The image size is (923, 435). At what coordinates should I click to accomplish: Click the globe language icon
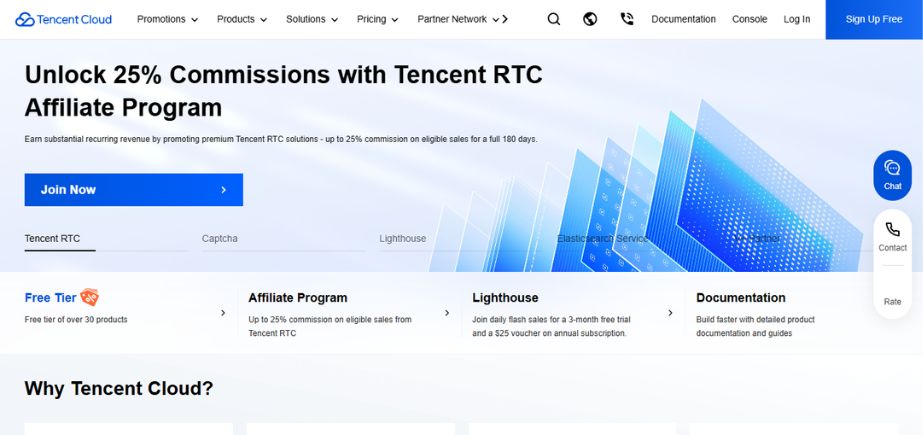[590, 19]
